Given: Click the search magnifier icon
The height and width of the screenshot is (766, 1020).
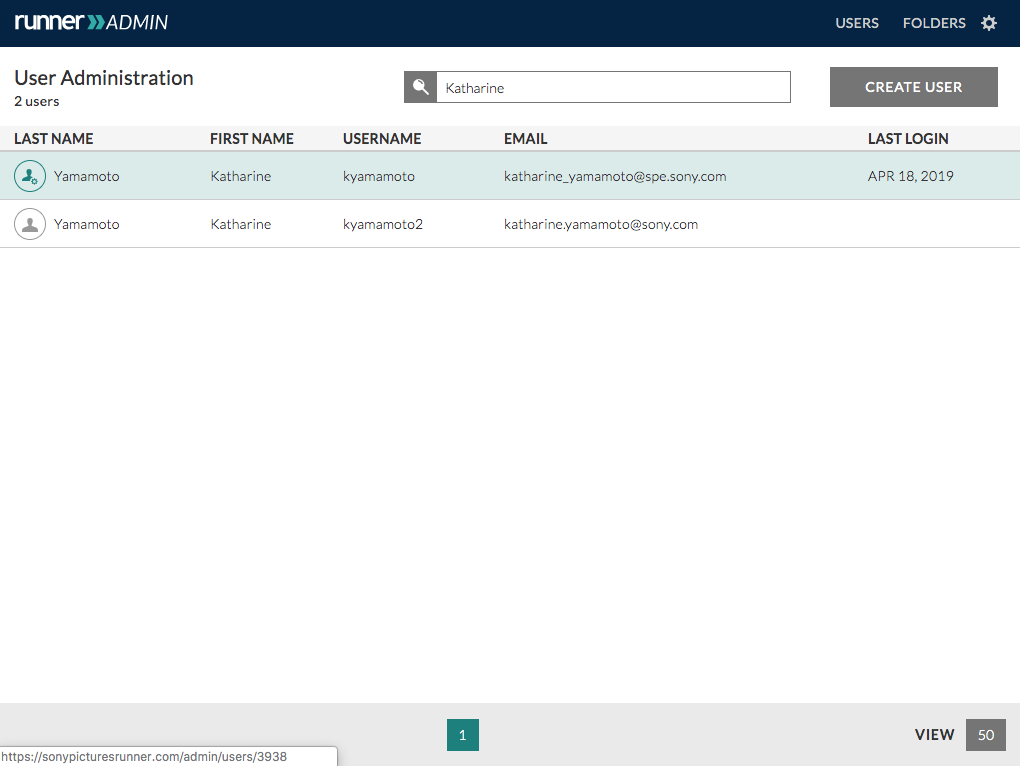Looking at the screenshot, I should click(420, 87).
